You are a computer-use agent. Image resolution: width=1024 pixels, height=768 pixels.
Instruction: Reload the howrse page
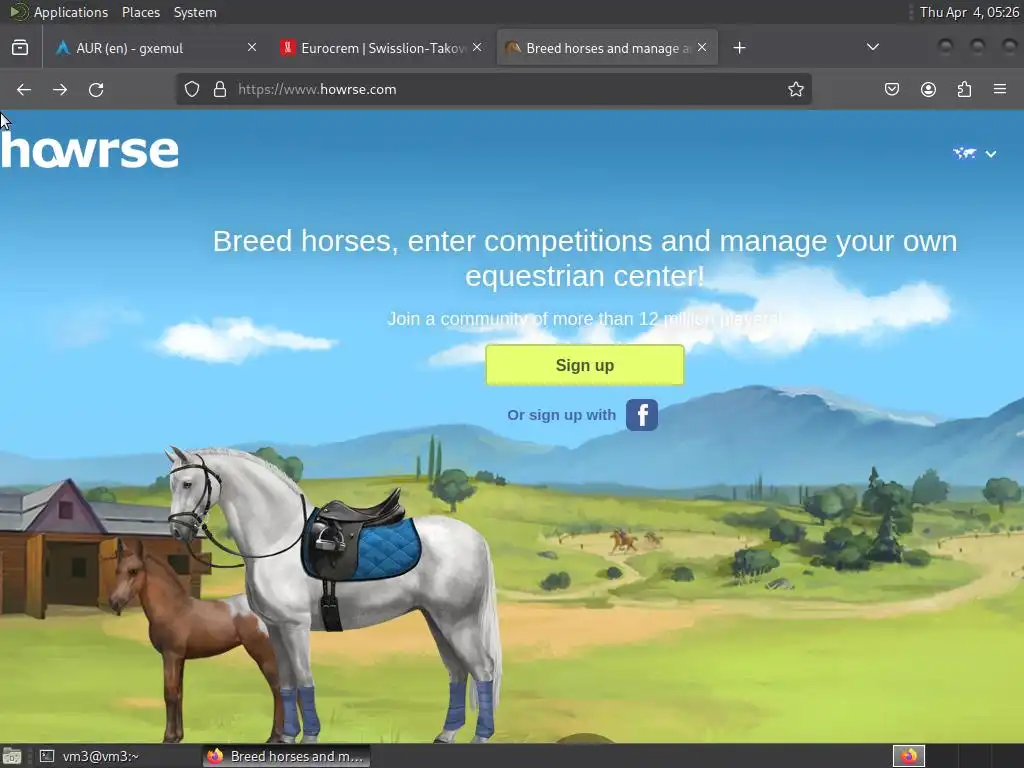pyautogui.click(x=96, y=89)
